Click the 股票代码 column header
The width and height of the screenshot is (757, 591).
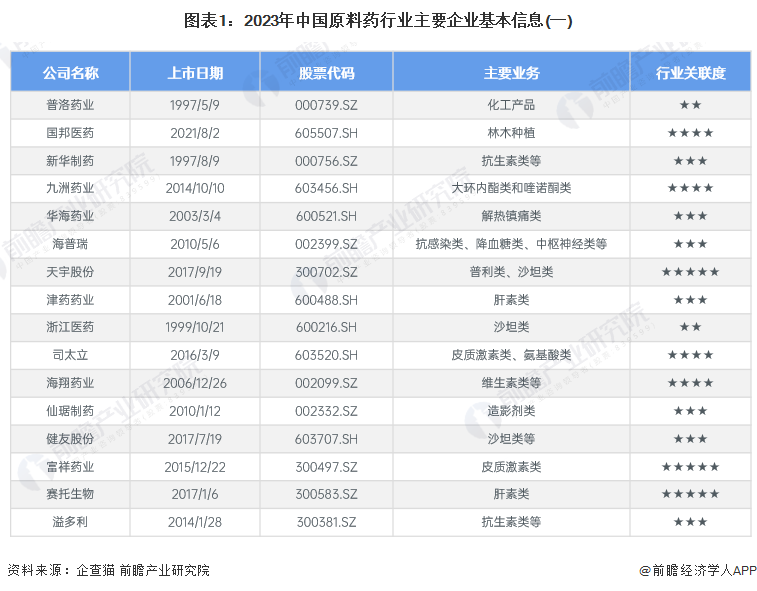point(326,73)
